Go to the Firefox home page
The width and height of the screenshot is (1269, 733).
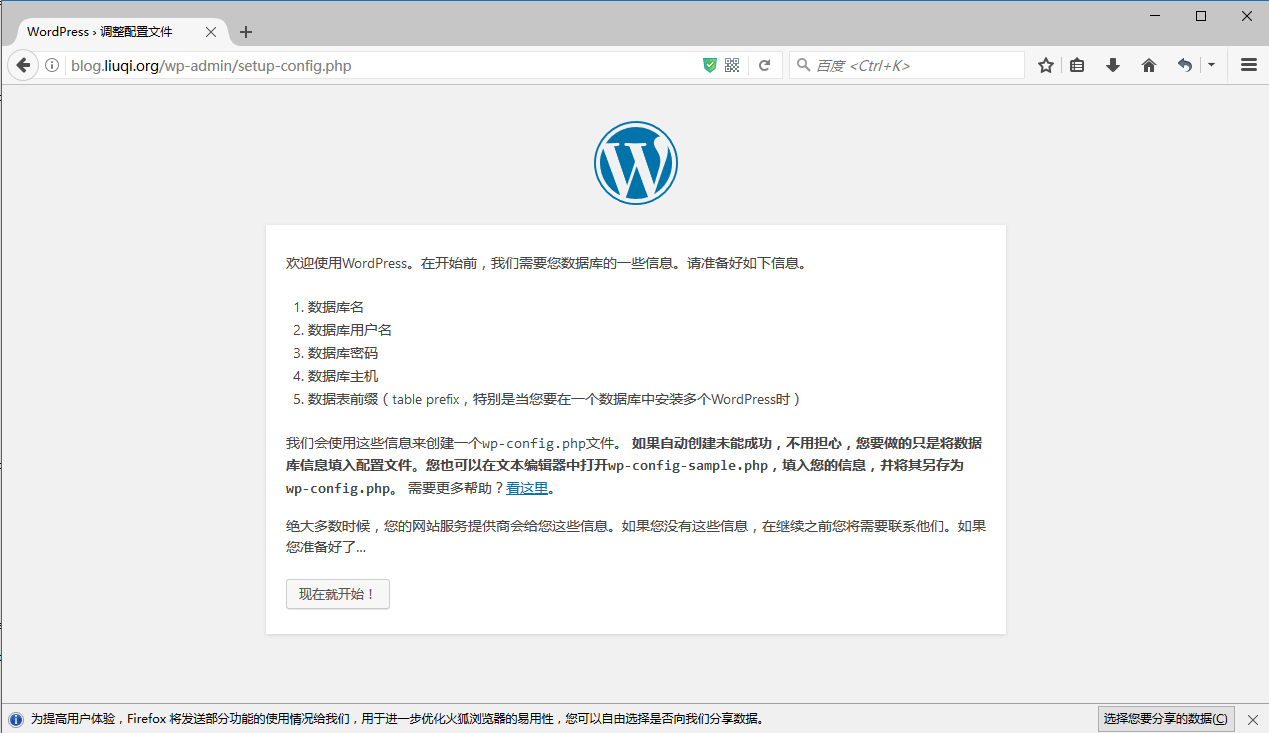click(1149, 65)
